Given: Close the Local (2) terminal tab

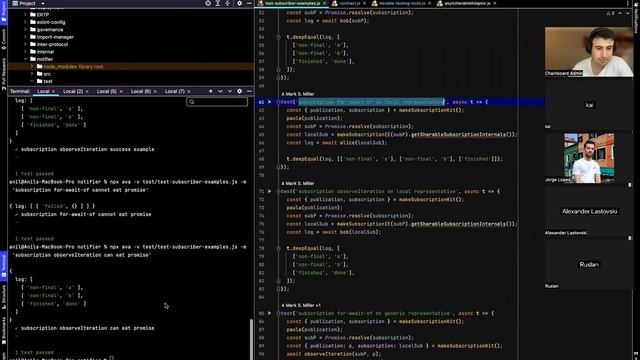Looking at the screenshot, I should click(x=87, y=91).
